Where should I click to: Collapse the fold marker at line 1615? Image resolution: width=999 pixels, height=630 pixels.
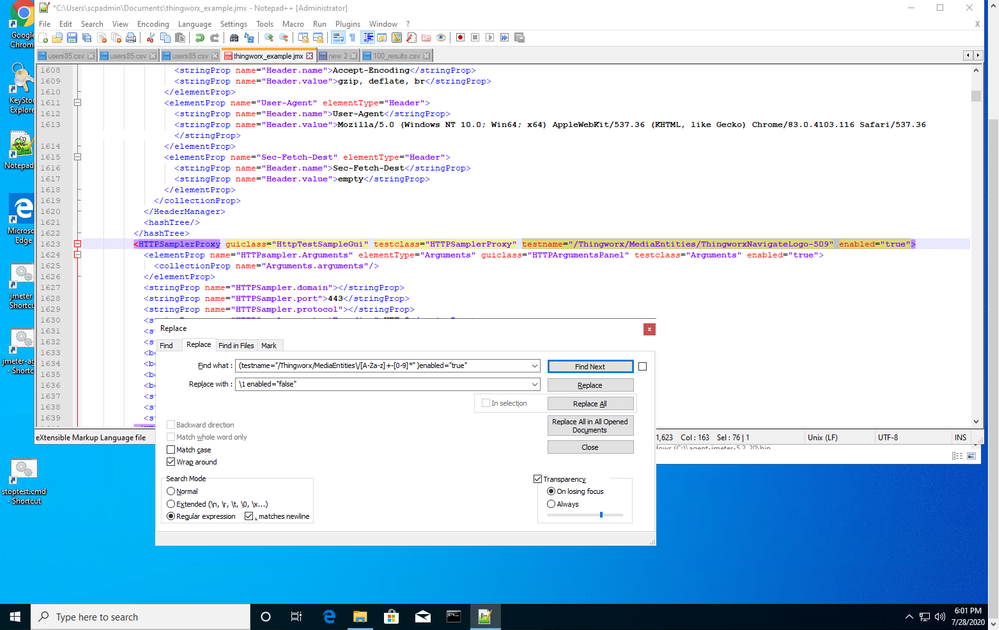[x=77, y=157]
